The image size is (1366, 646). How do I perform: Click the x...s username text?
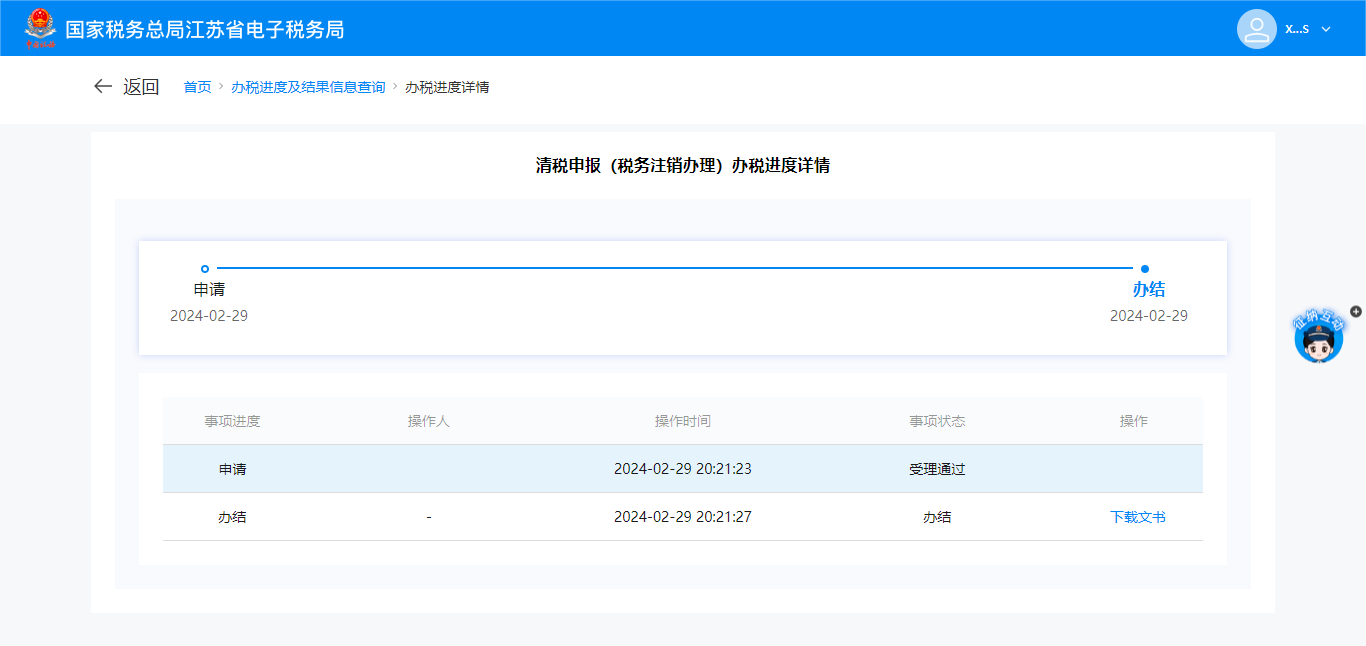(1297, 29)
